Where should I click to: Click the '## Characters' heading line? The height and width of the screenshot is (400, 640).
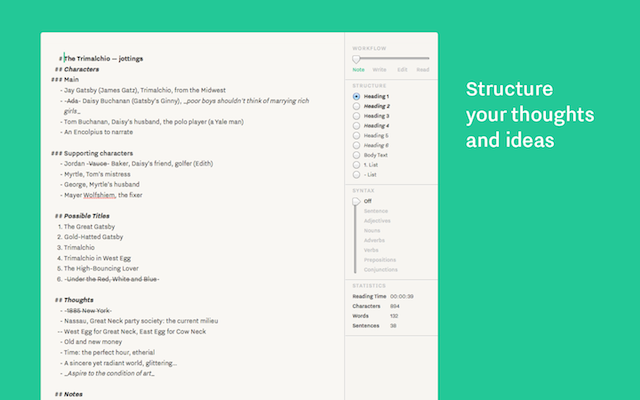77,69
